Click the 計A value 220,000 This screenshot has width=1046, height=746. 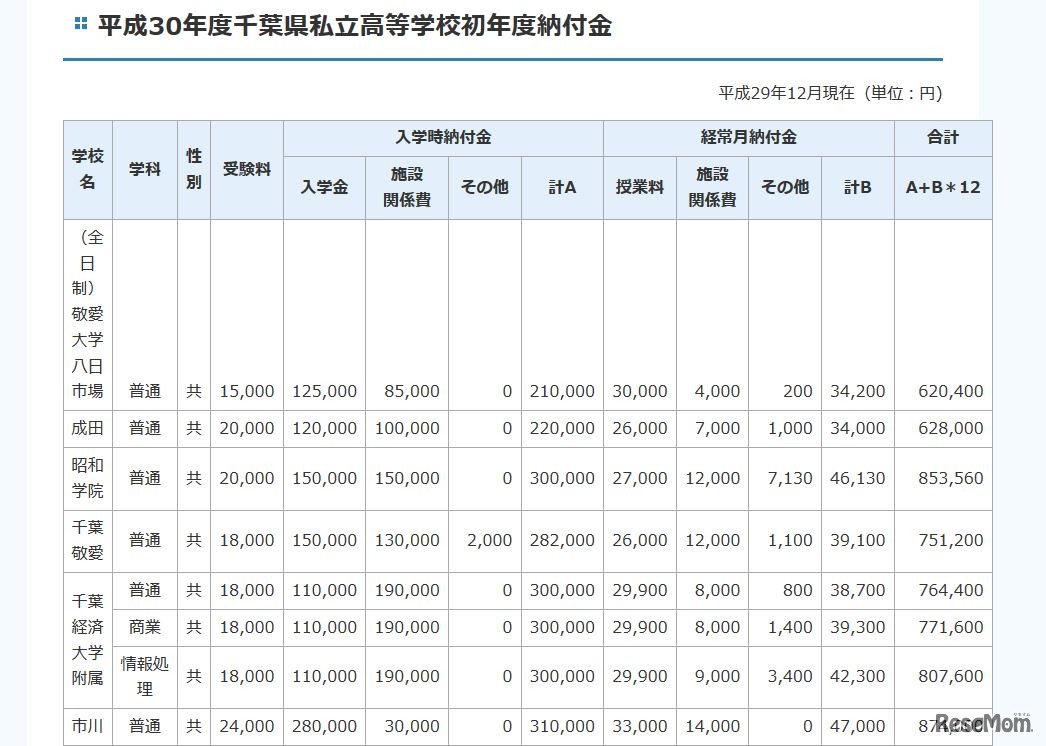[562, 428]
